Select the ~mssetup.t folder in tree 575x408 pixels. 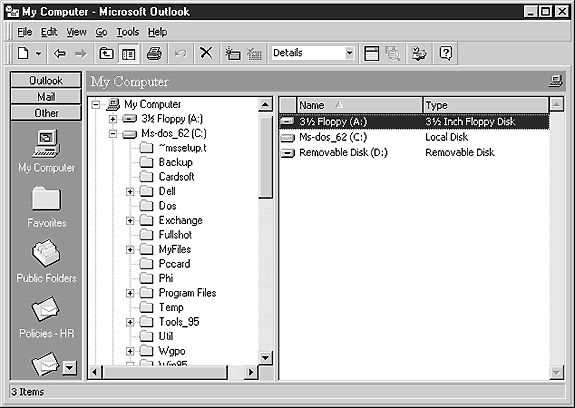173,148
